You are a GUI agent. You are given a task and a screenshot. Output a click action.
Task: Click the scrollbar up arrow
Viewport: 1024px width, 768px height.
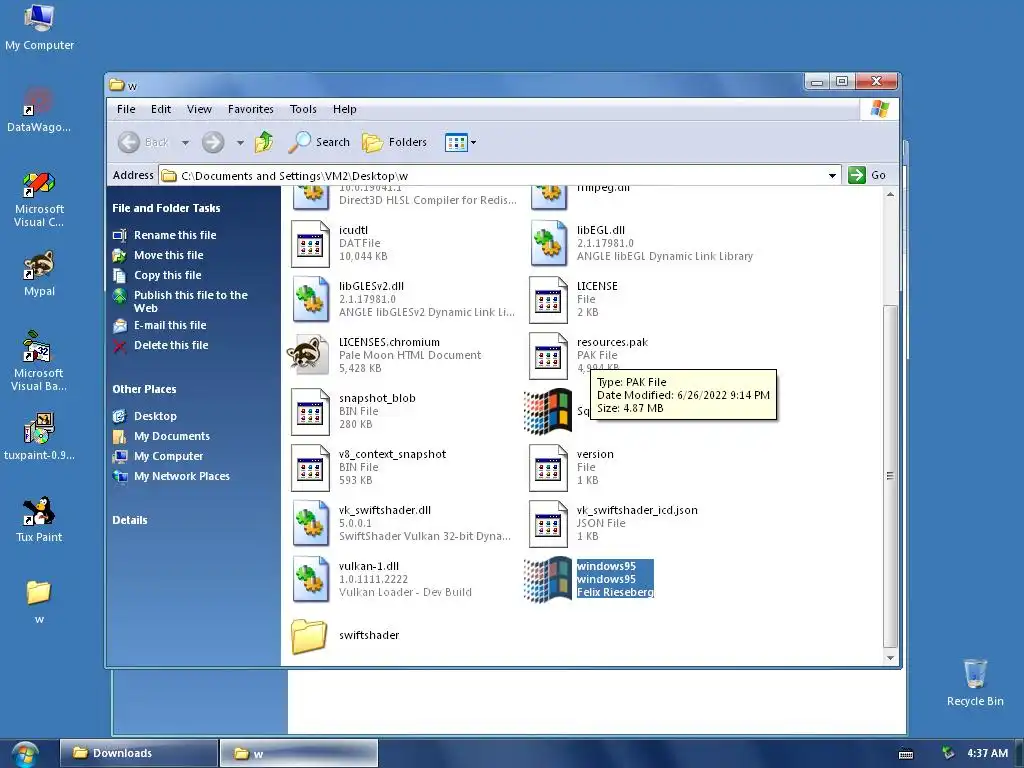(890, 194)
